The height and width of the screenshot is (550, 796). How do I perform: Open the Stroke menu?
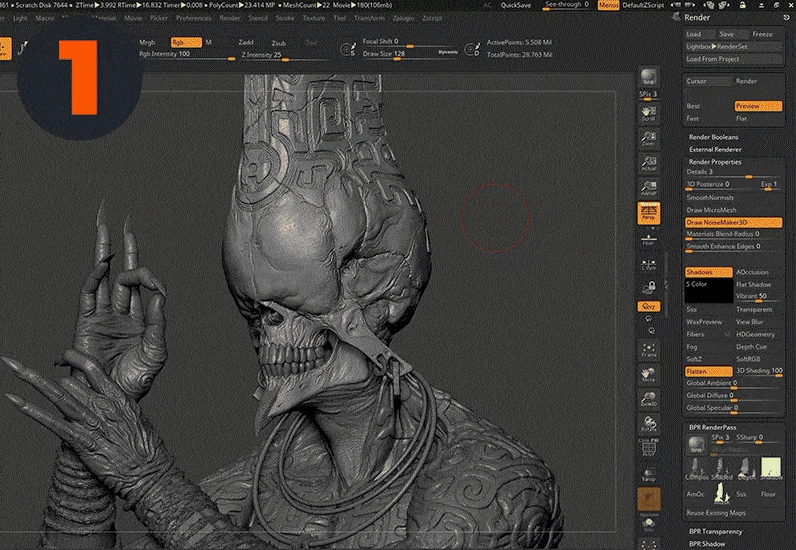tap(285, 18)
